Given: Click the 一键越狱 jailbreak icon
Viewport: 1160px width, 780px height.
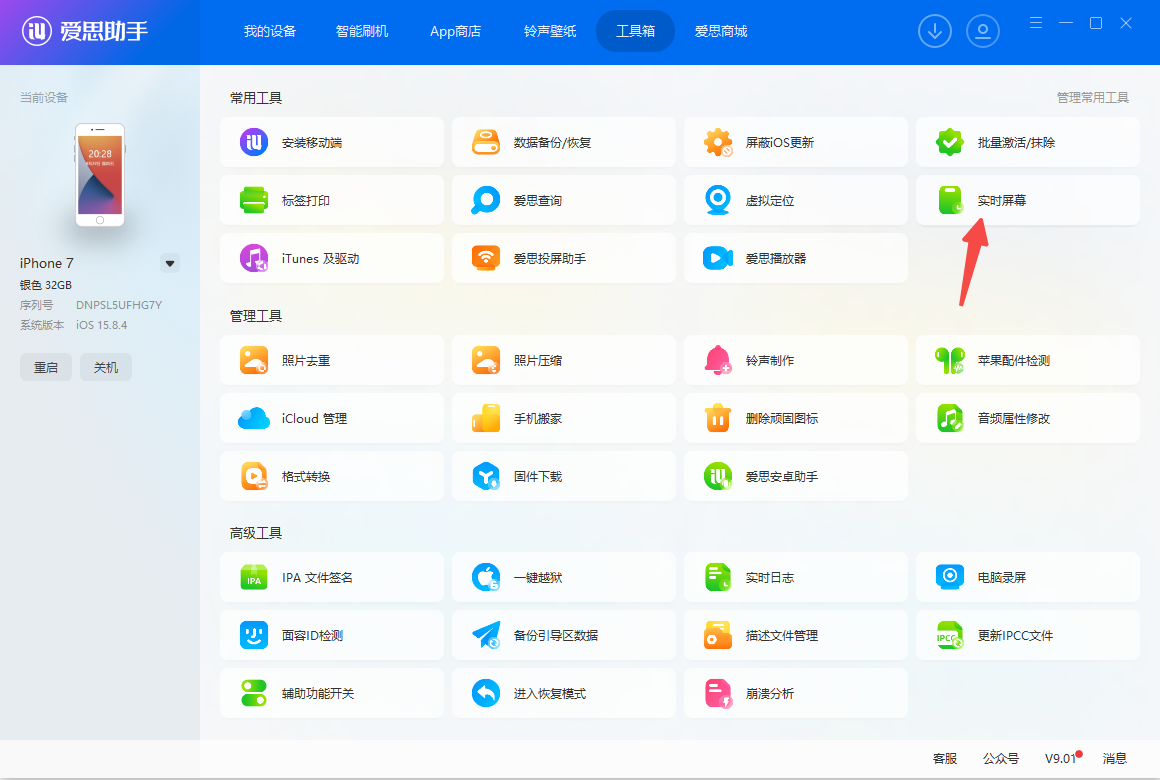Looking at the screenshot, I should [486, 577].
